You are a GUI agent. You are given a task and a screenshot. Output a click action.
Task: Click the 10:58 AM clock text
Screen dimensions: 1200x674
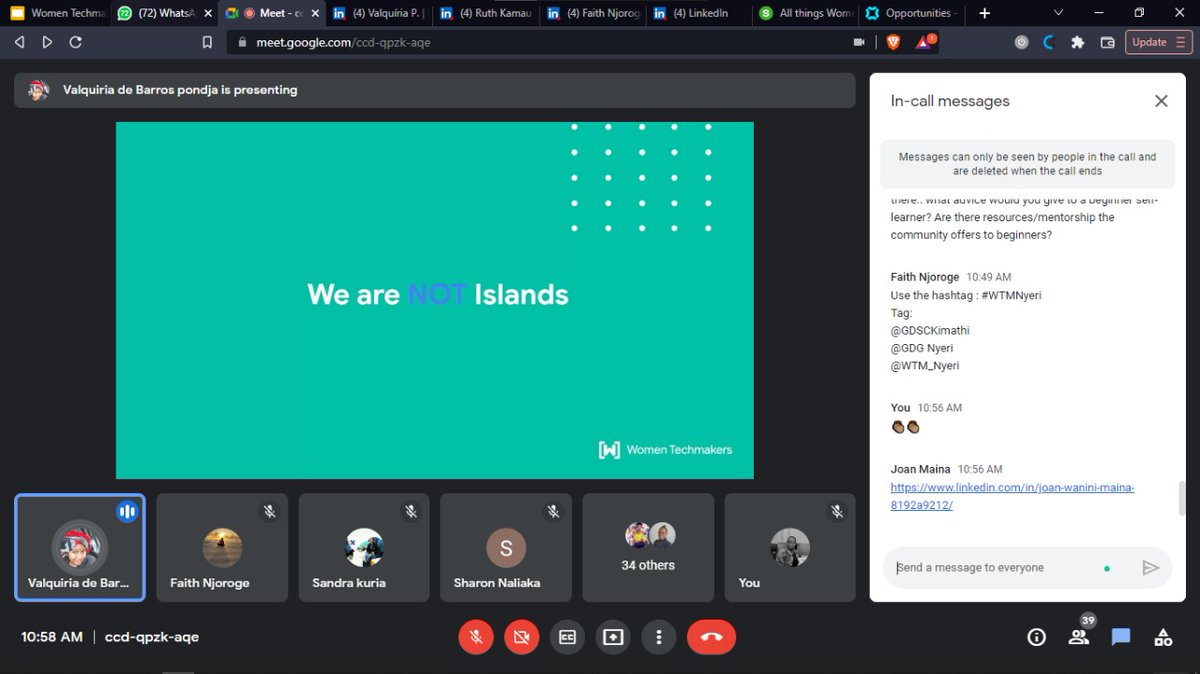[52, 637]
